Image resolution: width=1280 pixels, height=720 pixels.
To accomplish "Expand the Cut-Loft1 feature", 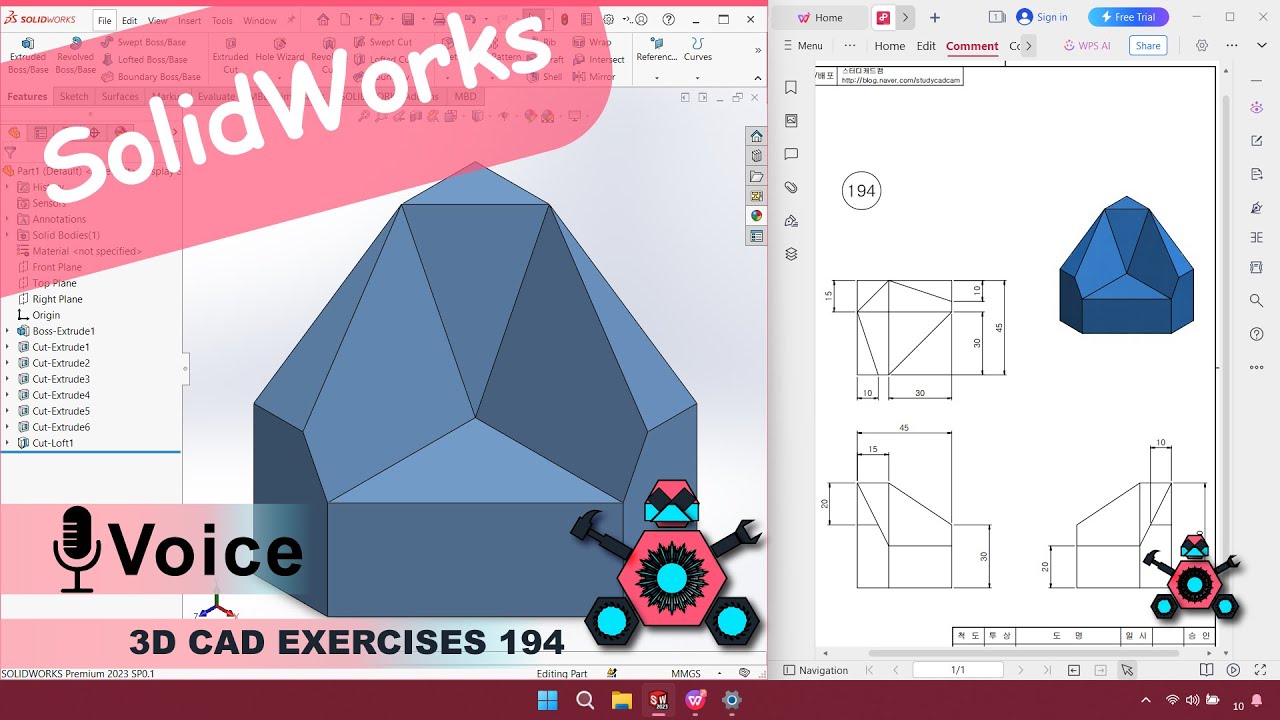I will tap(7, 443).
